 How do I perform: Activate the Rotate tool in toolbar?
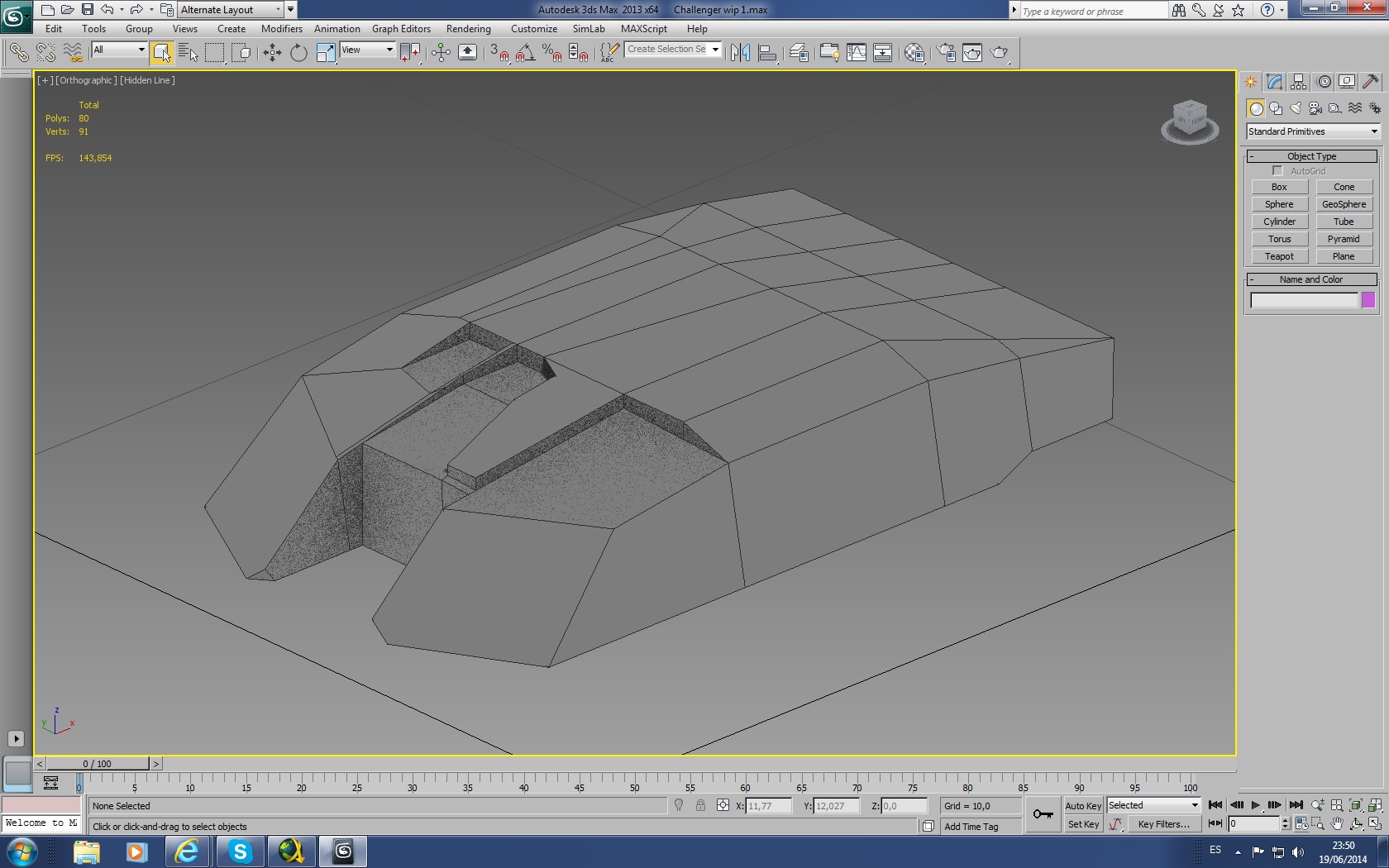point(298,53)
